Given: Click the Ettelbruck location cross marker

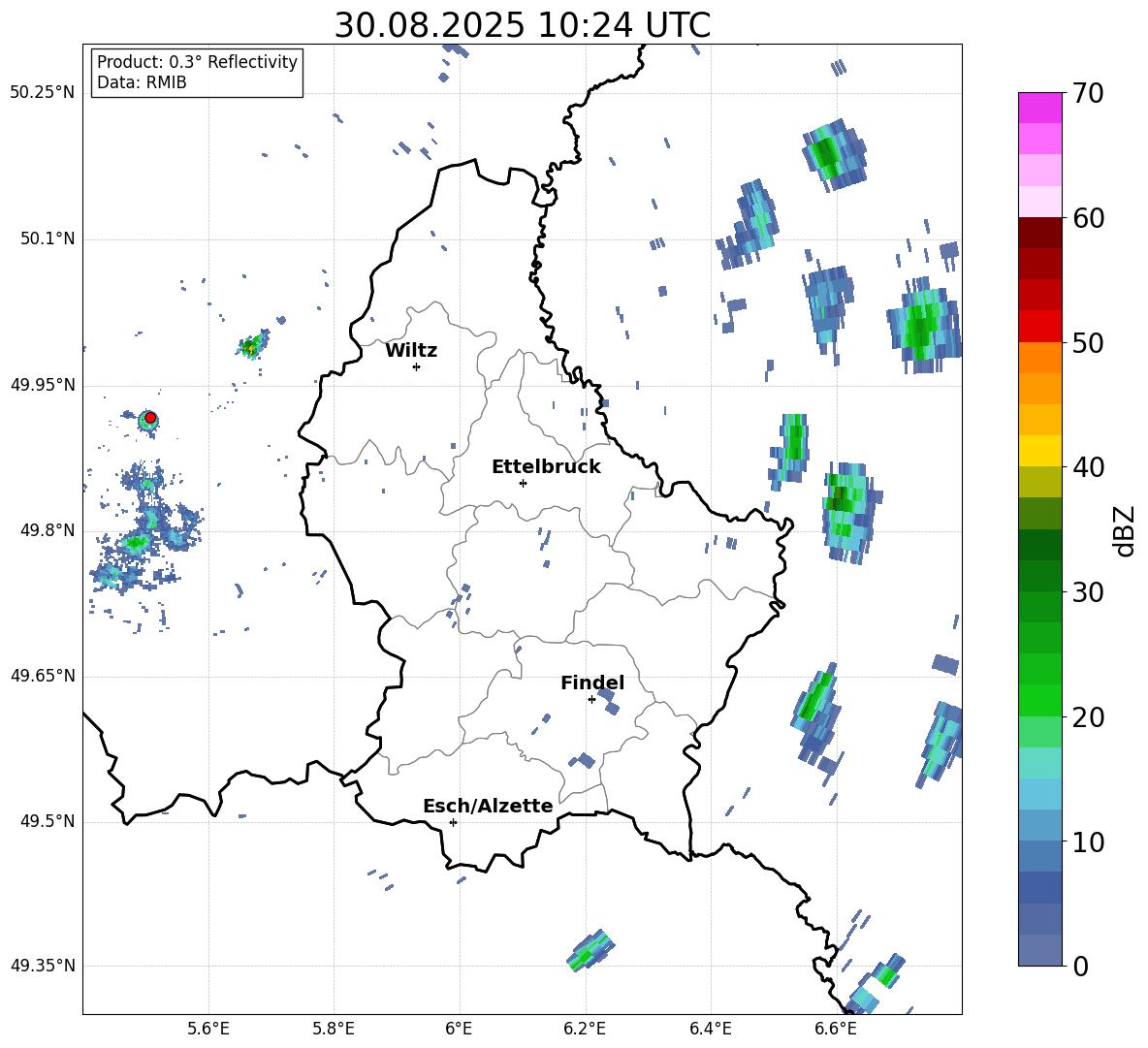Looking at the screenshot, I should (x=523, y=483).
